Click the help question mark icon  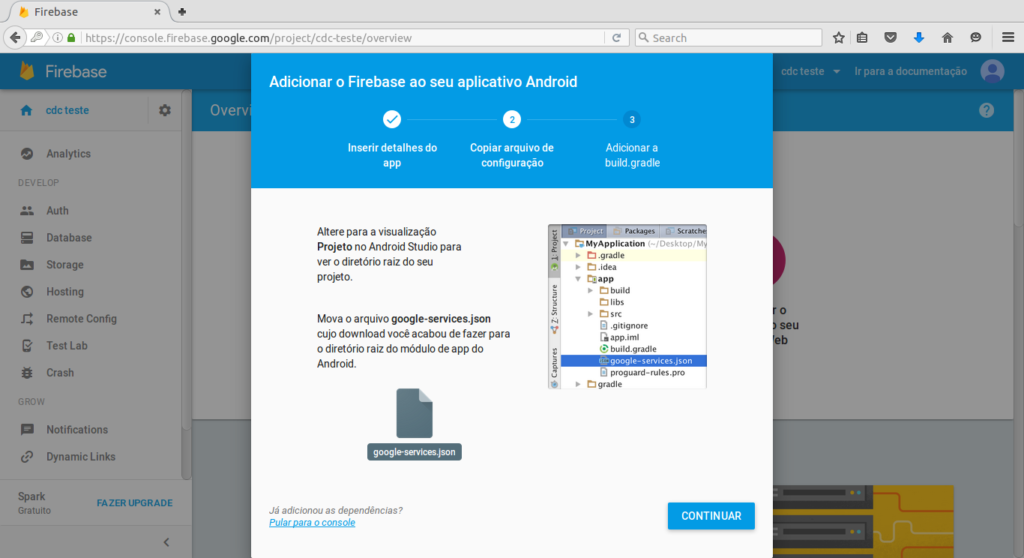[986, 110]
